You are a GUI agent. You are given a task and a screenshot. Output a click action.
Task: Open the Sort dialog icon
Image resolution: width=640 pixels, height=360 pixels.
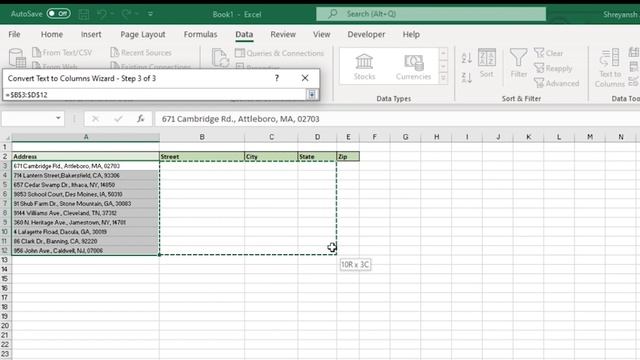(x=487, y=62)
